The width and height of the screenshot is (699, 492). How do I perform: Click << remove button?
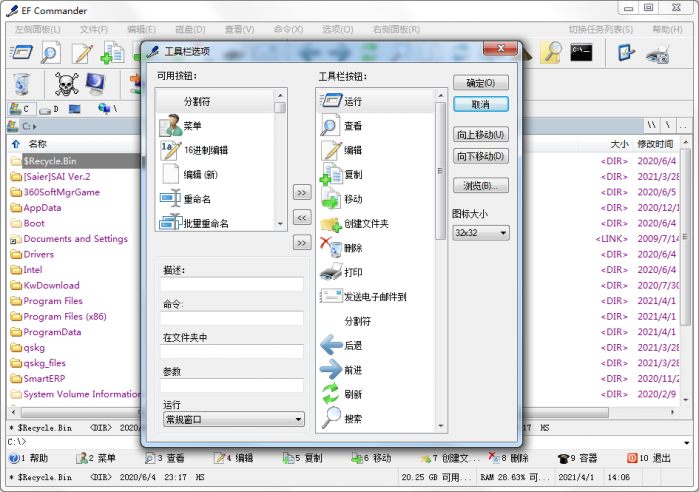[x=302, y=218]
